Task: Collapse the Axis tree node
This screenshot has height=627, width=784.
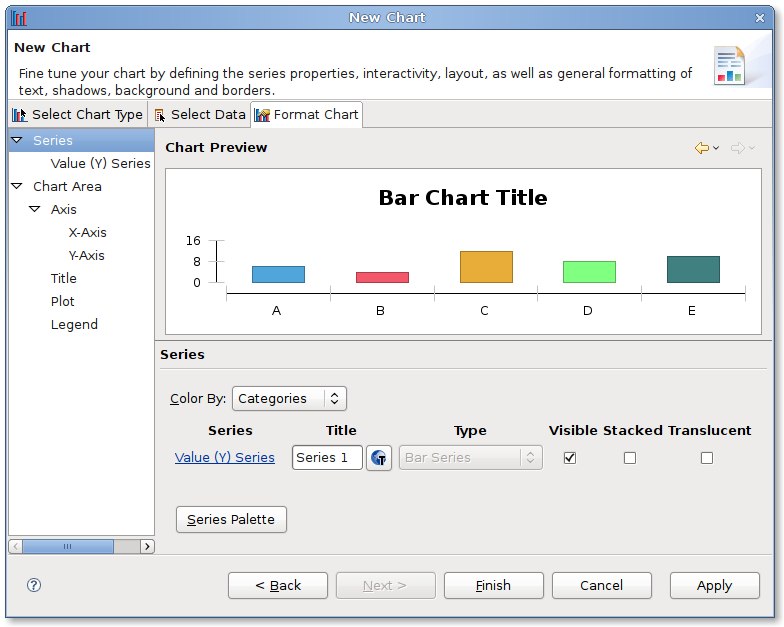Action: click(34, 209)
